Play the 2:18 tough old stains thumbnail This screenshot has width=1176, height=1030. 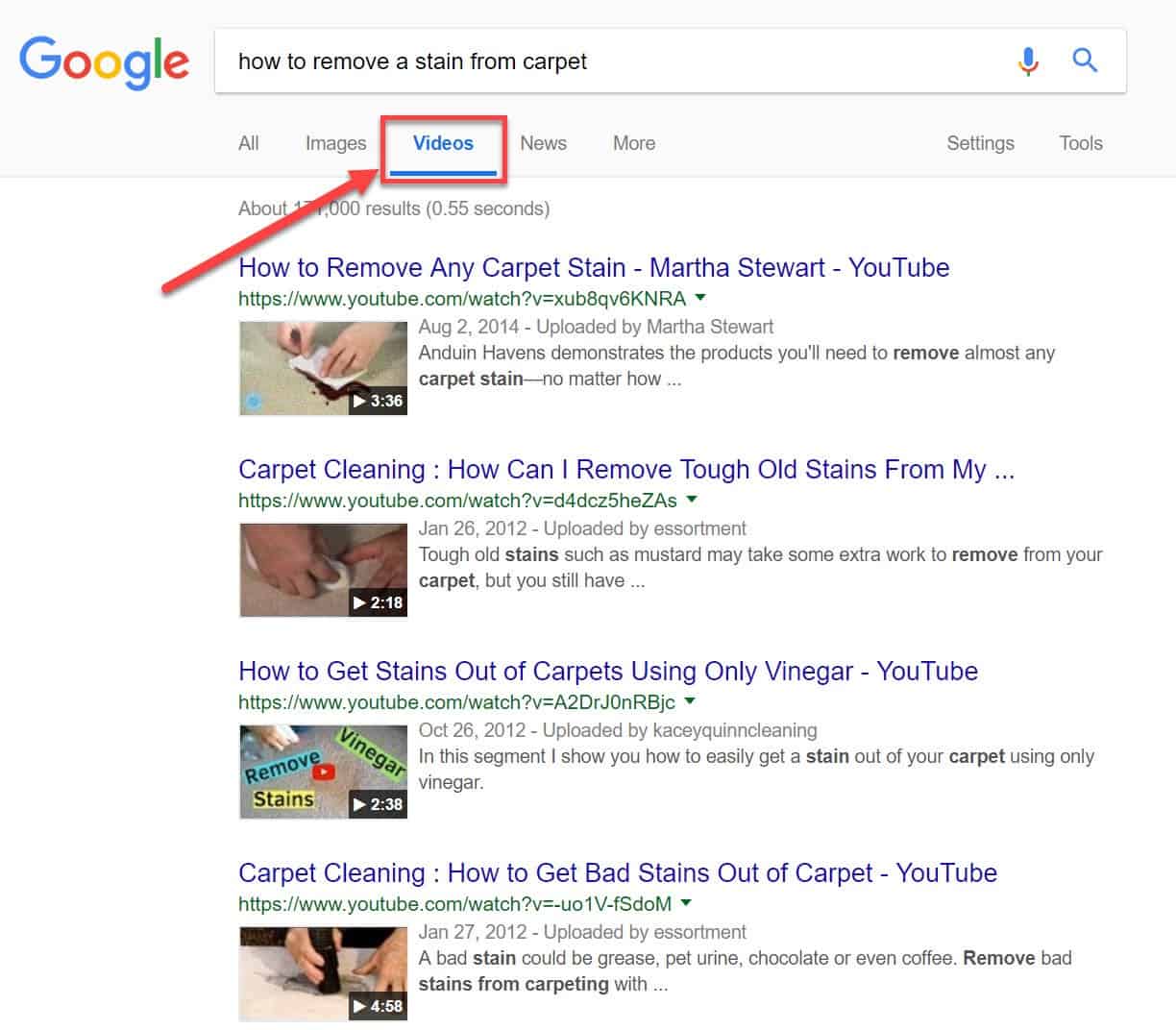click(x=323, y=570)
